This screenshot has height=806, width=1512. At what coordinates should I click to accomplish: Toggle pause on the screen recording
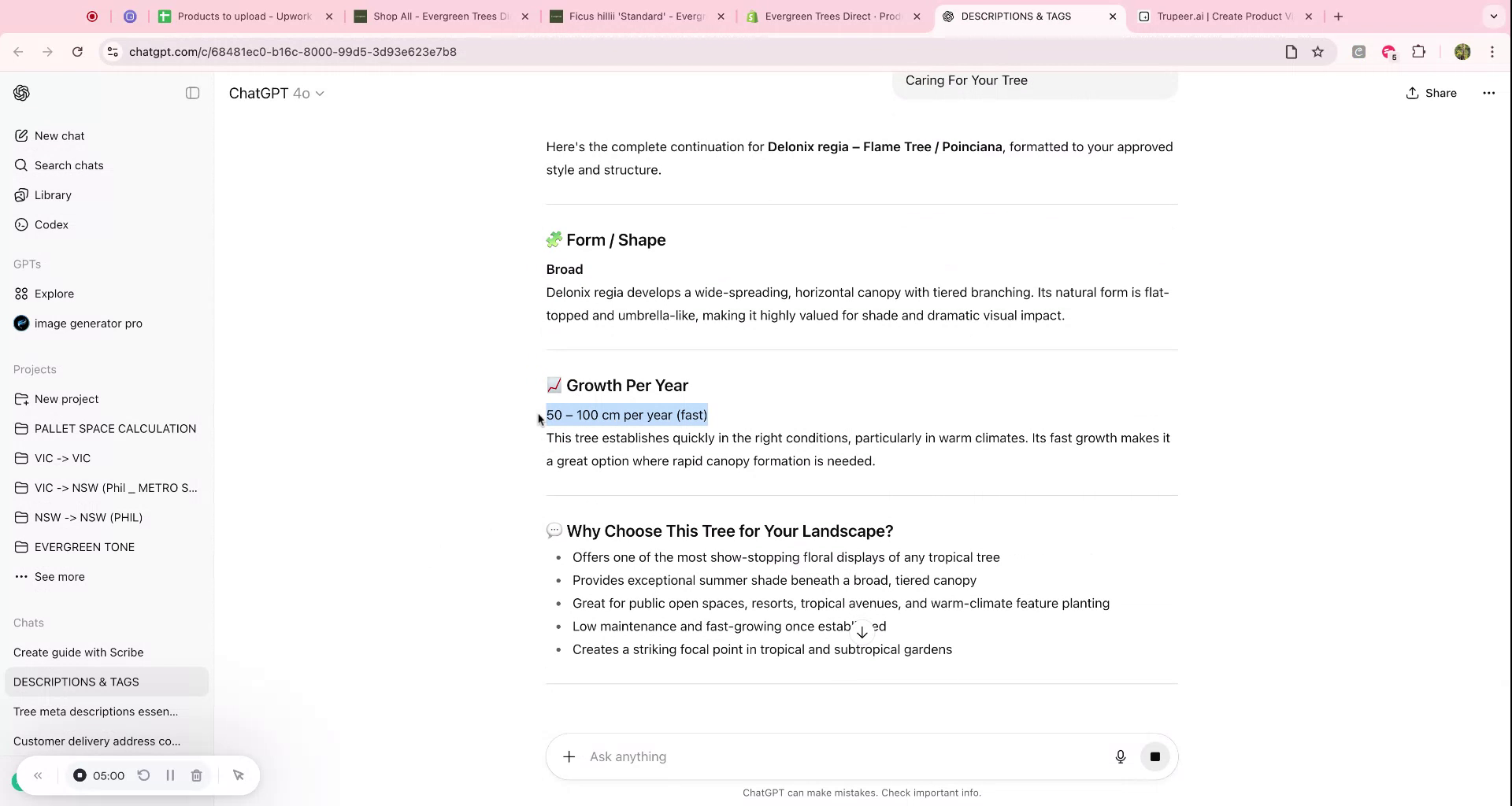point(170,775)
